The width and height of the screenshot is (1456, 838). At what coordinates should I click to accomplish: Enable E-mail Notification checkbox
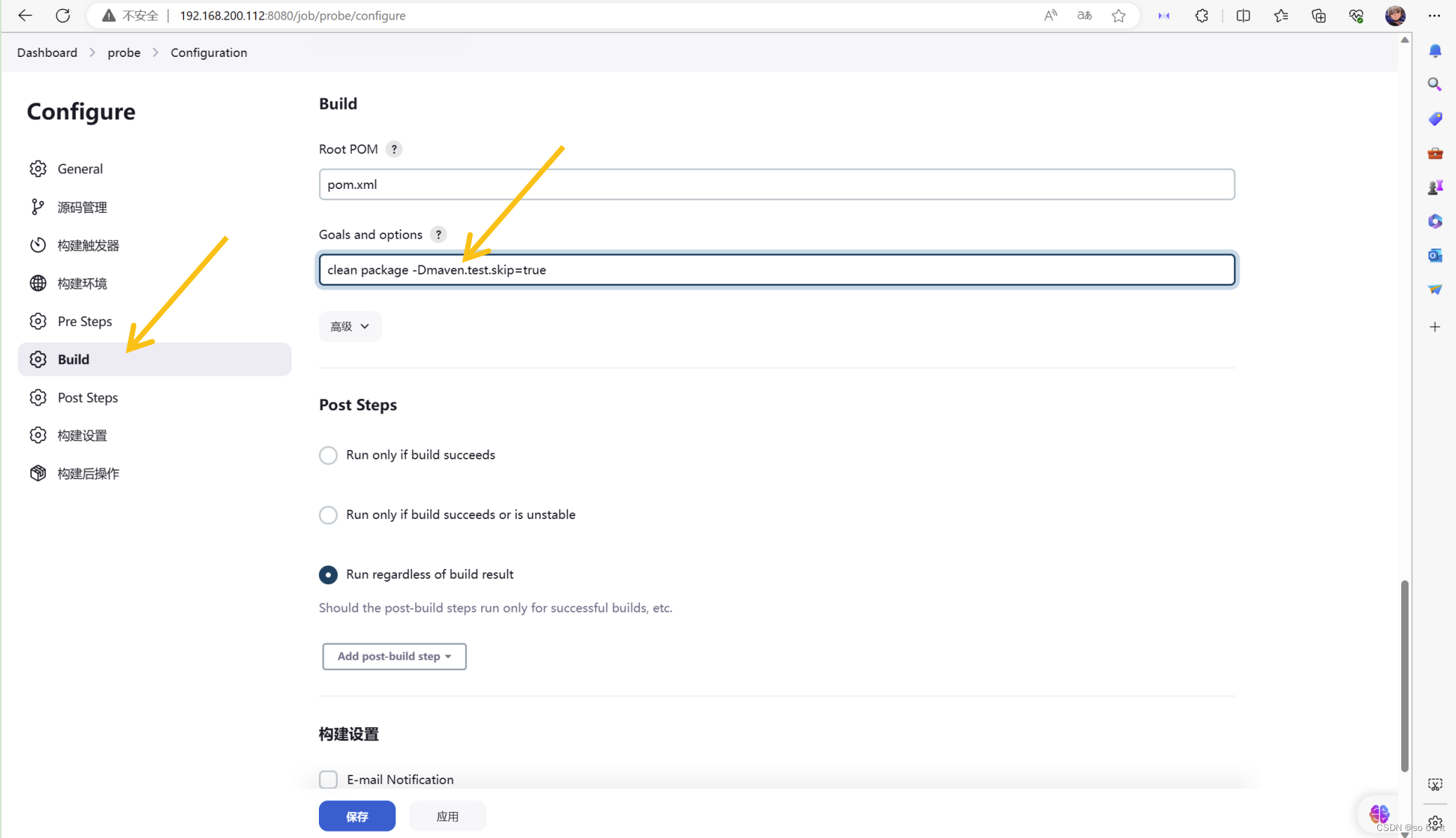point(328,780)
